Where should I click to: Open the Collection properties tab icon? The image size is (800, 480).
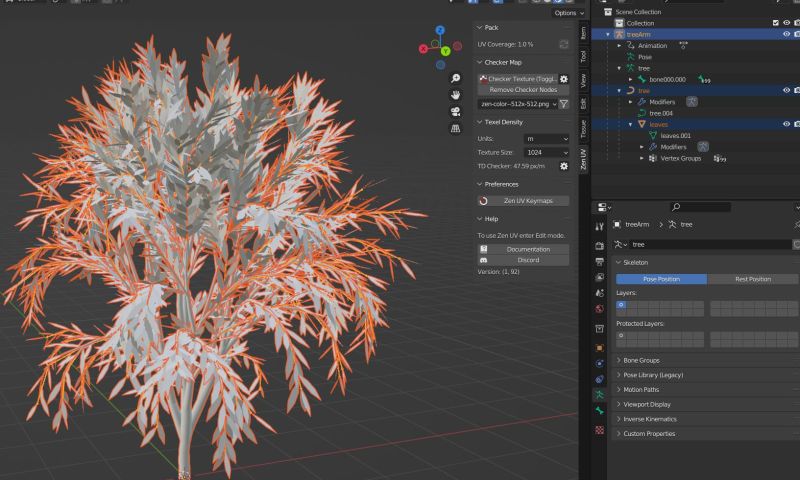tap(599, 329)
